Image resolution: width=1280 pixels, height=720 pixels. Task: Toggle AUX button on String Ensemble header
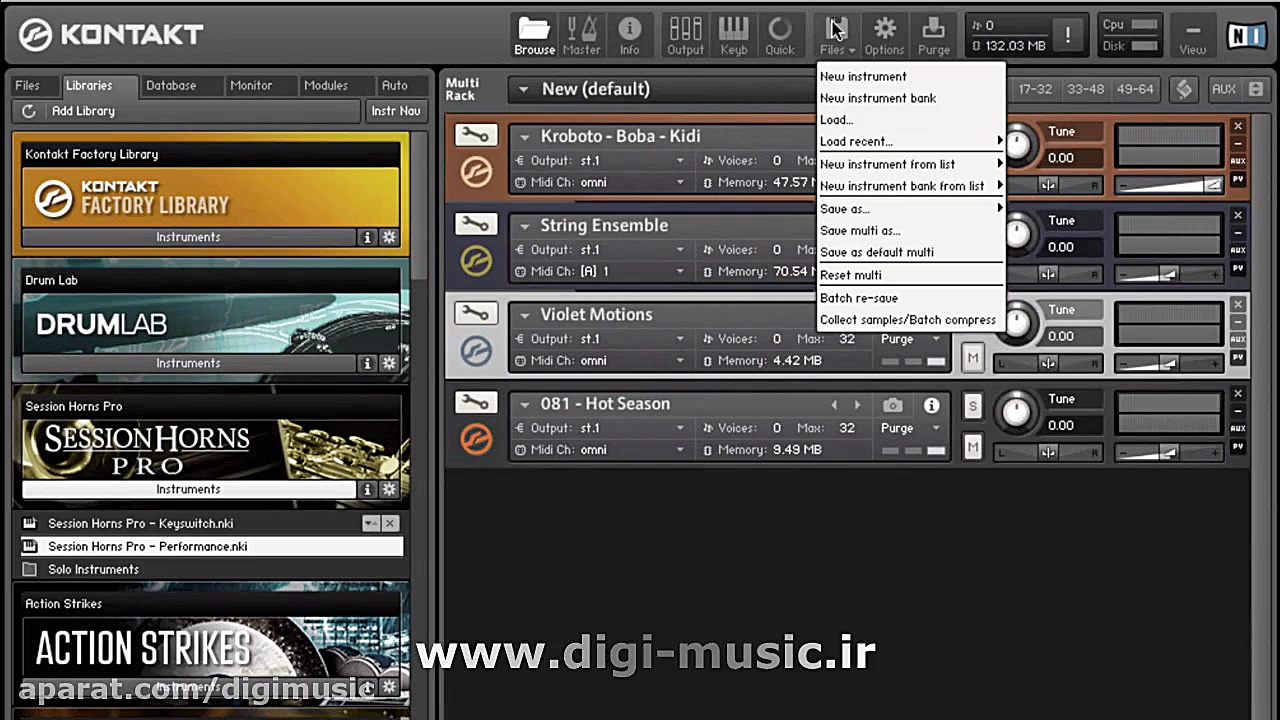(x=1238, y=250)
